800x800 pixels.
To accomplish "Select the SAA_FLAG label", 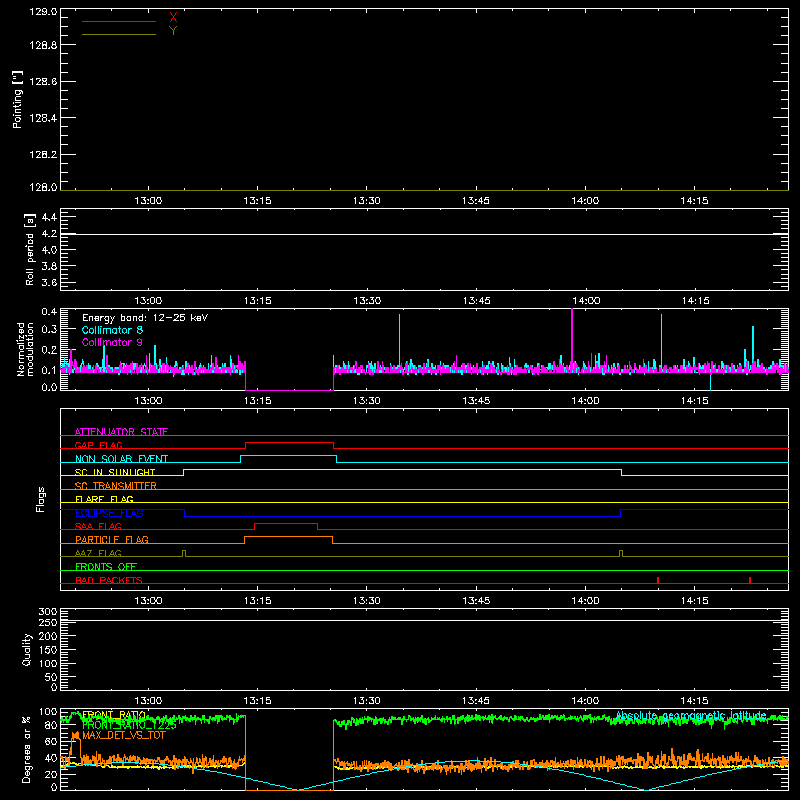I will (x=98, y=526).
